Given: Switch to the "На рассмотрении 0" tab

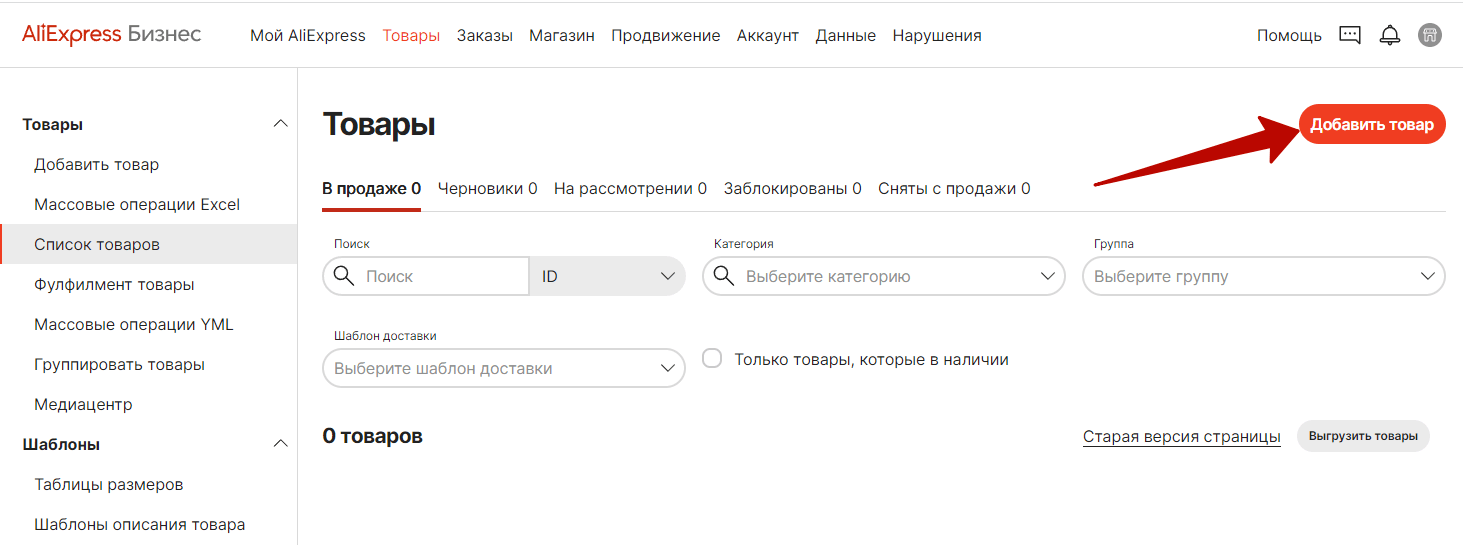Looking at the screenshot, I should 630,188.
